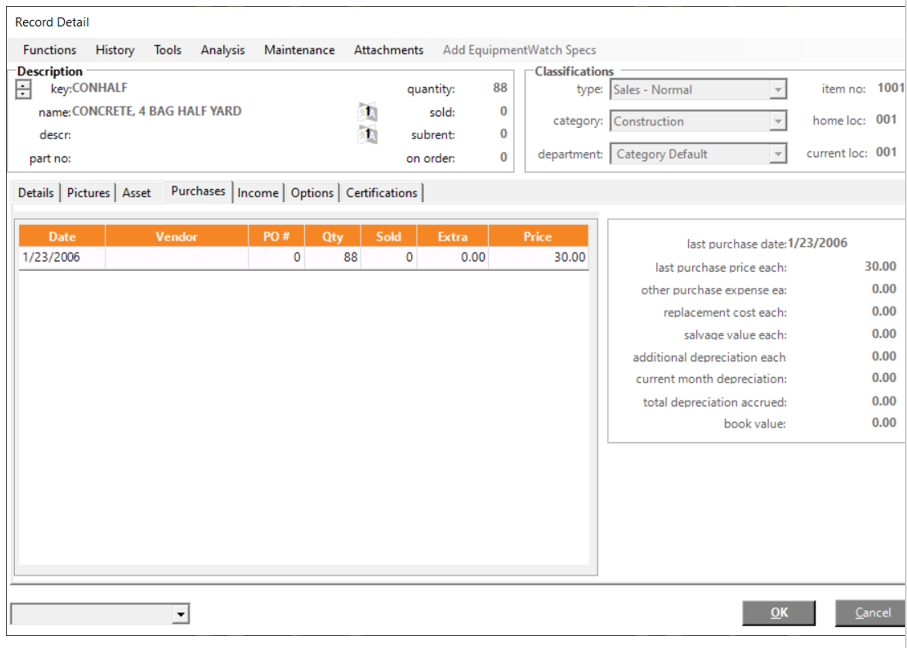Click the icon beside the name field
Screen dimensions: 907x648
[367, 112]
